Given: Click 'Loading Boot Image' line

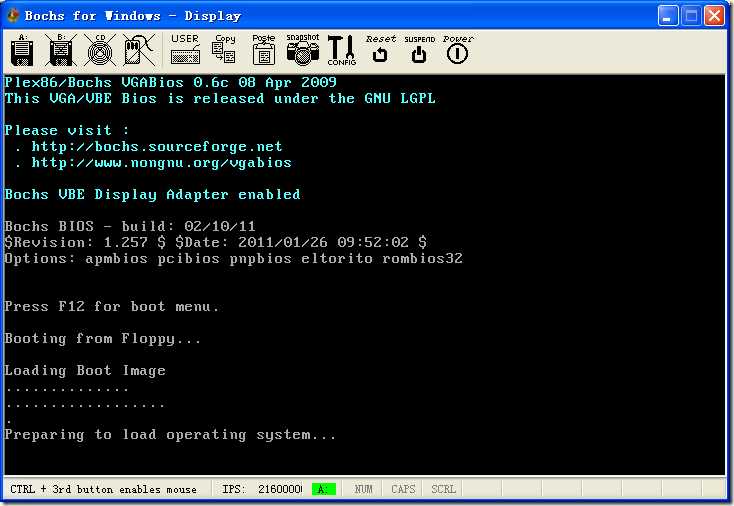Looking at the screenshot, I should [x=85, y=370].
